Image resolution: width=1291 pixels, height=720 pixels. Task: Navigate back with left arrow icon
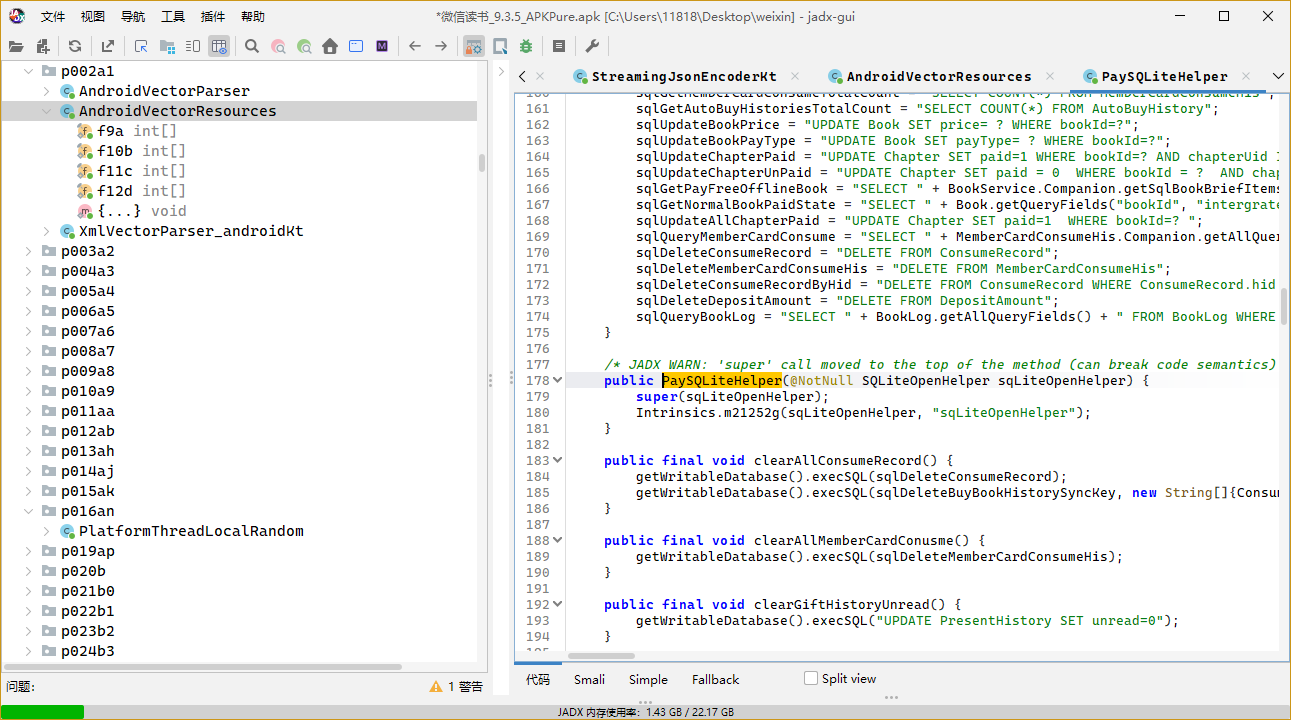click(x=414, y=46)
